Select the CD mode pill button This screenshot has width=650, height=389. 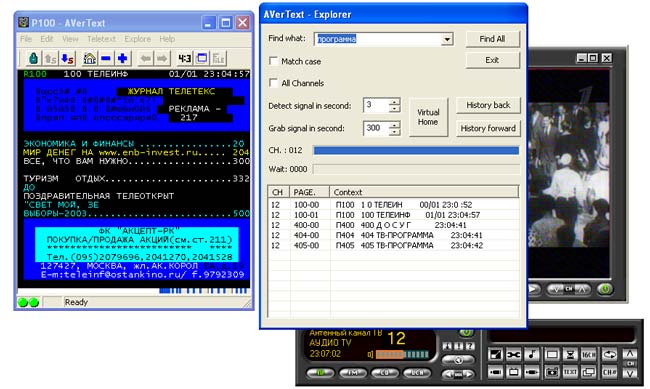tap(385, 373)
